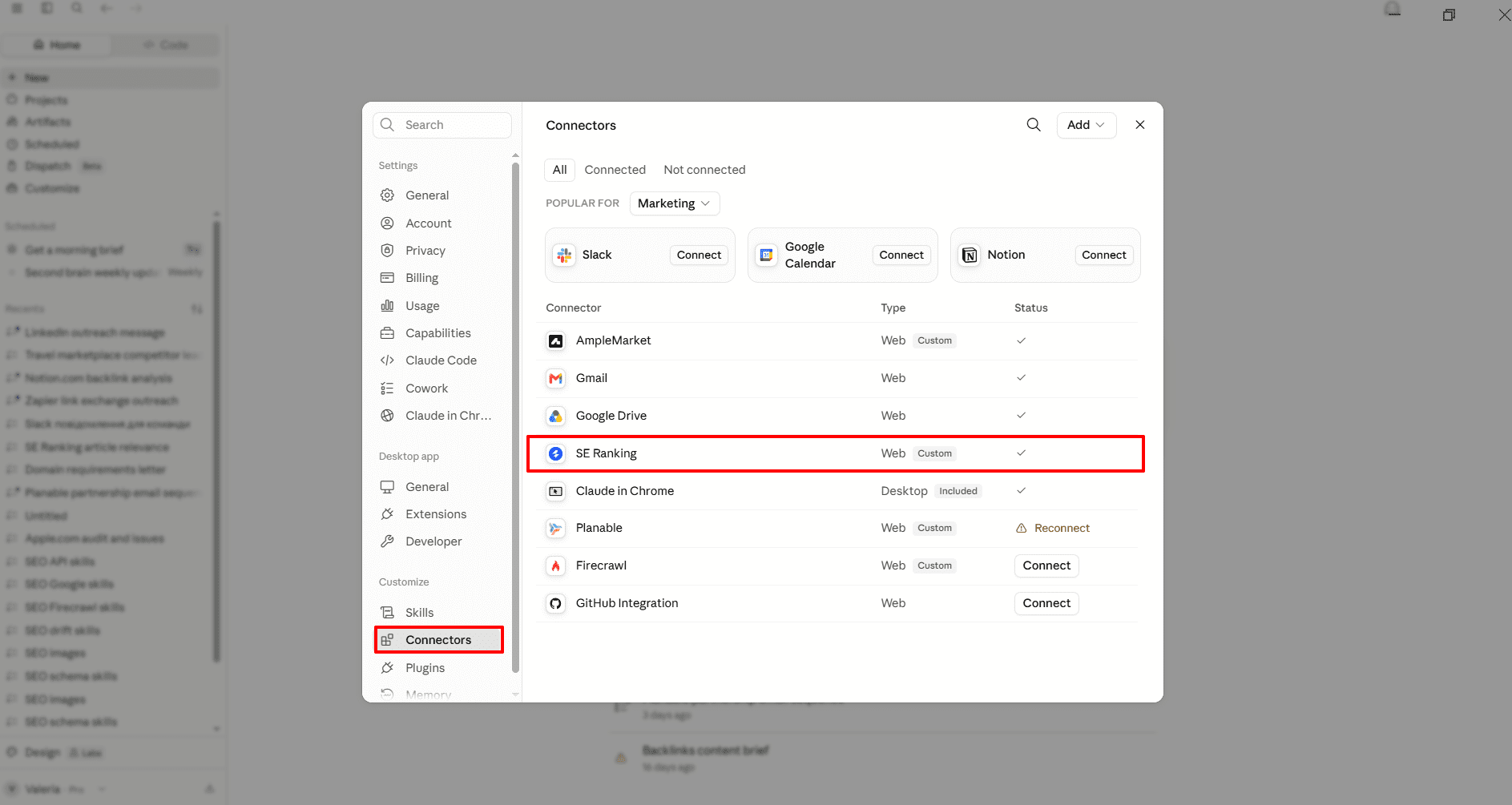
Task: Connect the Notion connector
Action: (x=1104, y=255)
